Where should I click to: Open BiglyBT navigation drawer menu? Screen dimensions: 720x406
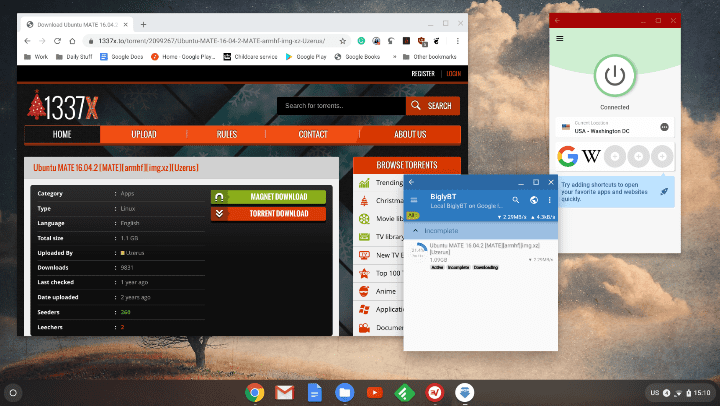414,200
